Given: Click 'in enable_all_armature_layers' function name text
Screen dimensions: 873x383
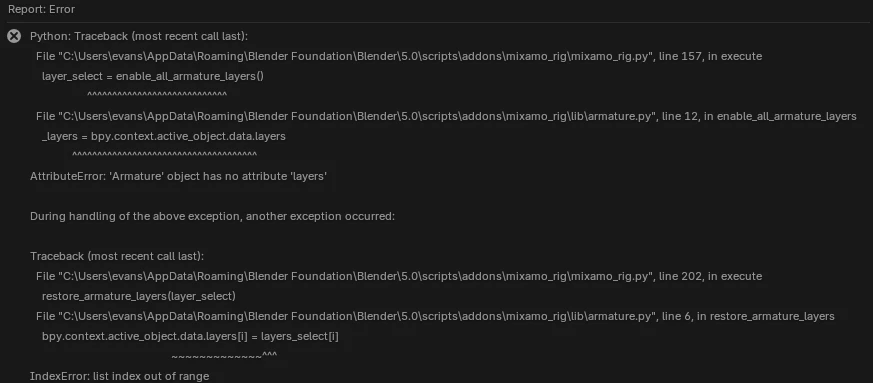Looking at the screenshot, I should [780, 116].
